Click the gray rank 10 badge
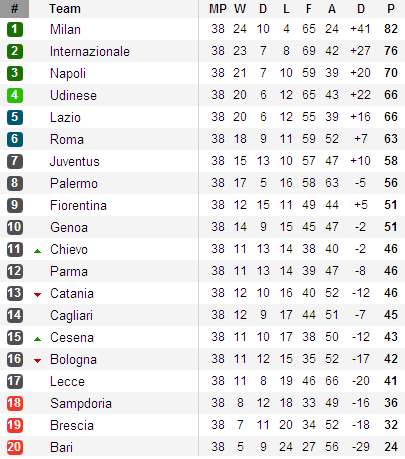The height and width of the screenshot is (459, 405). [x=15, y=227]
